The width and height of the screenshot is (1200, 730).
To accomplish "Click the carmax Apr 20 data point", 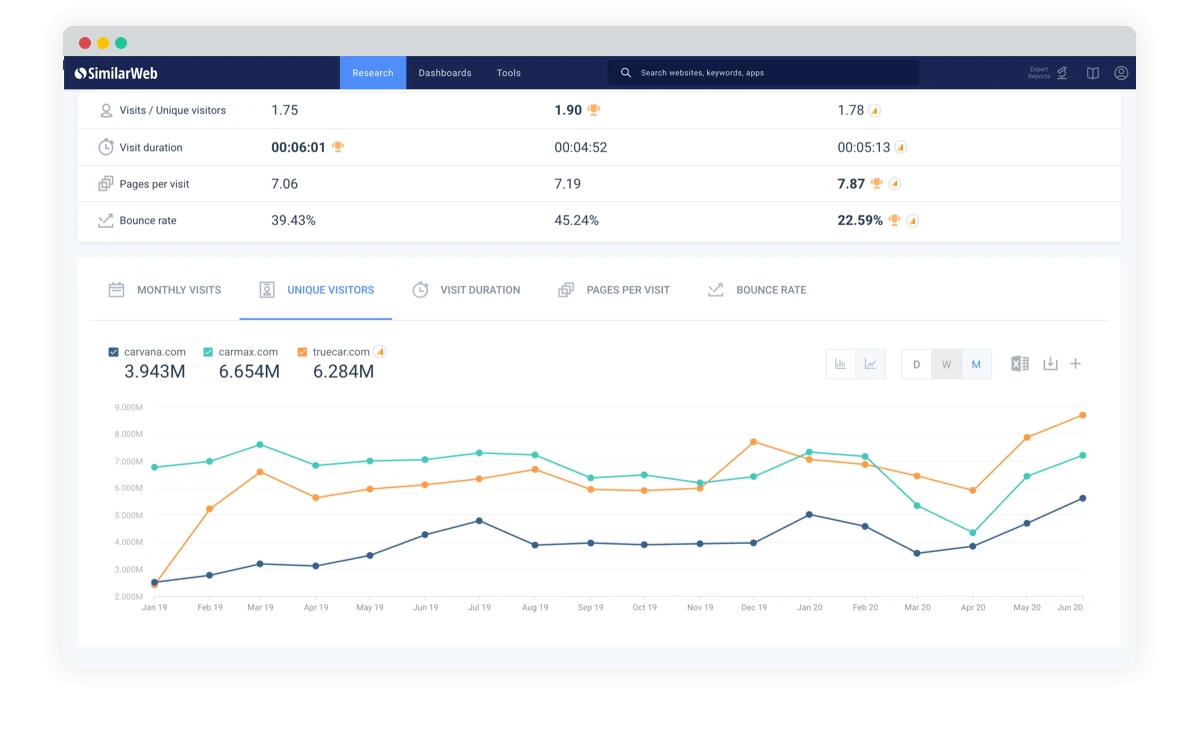I will (x=972, y=533).
